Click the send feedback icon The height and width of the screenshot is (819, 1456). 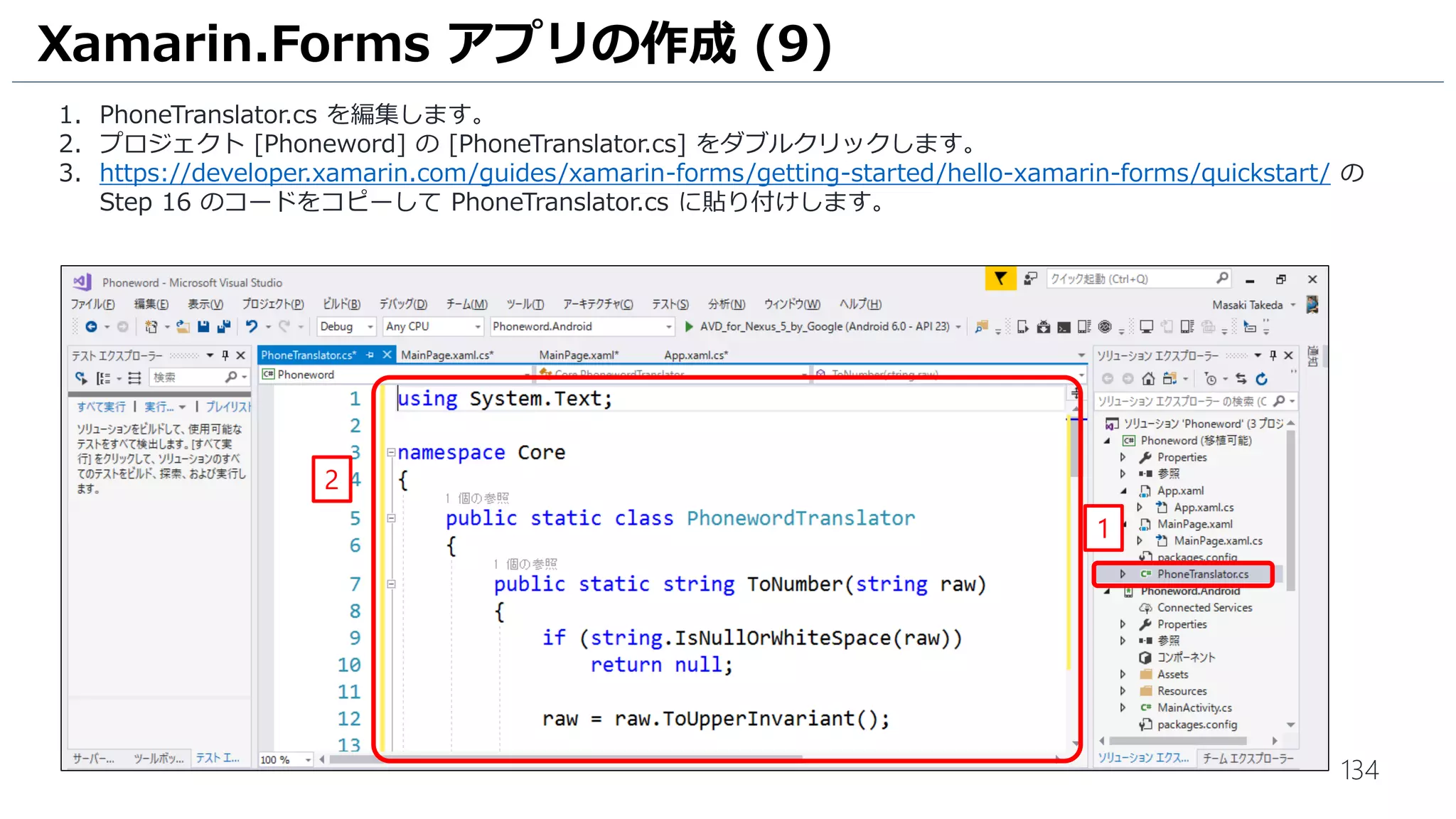(x=1030, y=279)
